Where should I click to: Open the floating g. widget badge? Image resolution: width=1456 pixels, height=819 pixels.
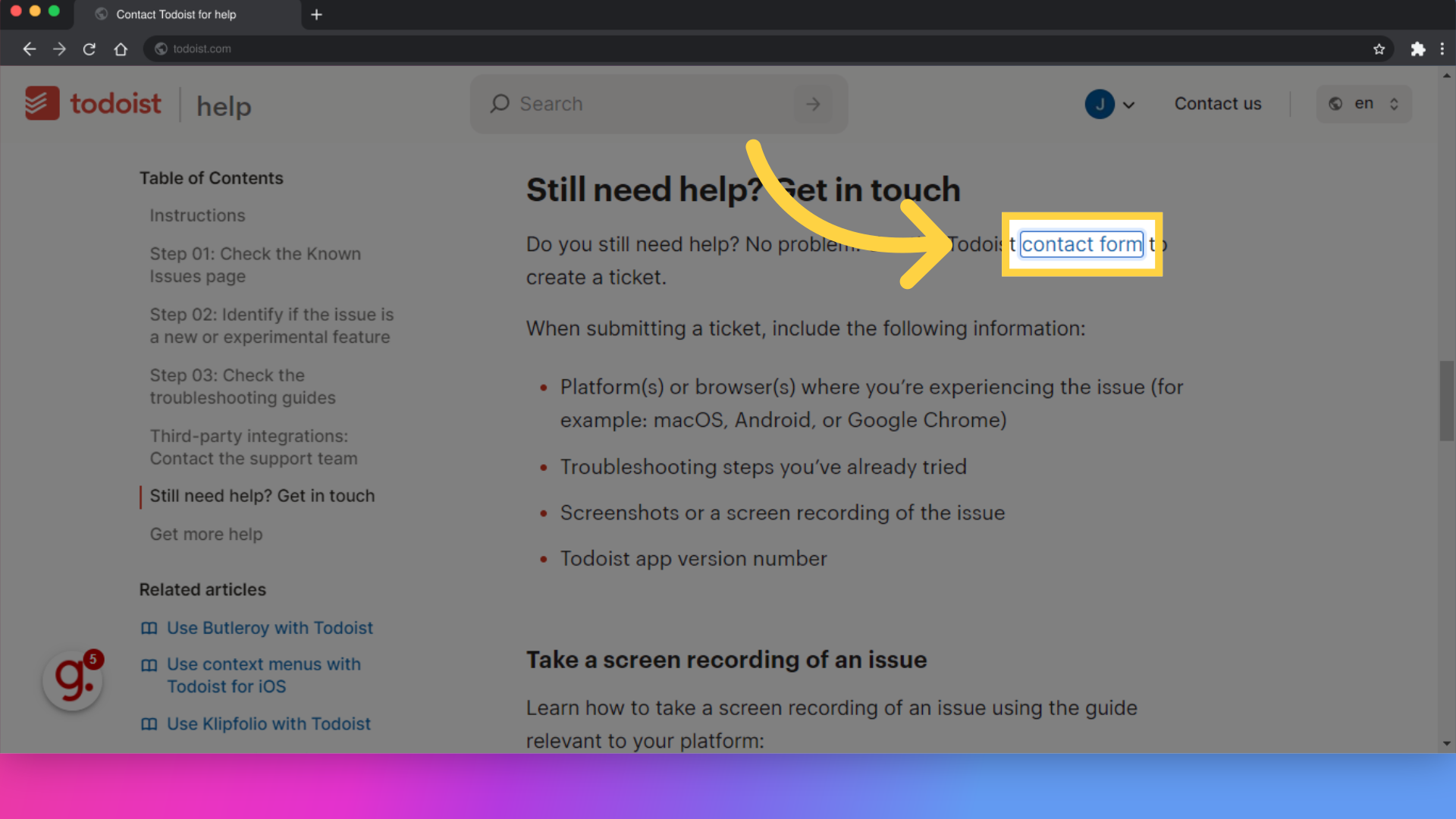(x=74, y=679)
